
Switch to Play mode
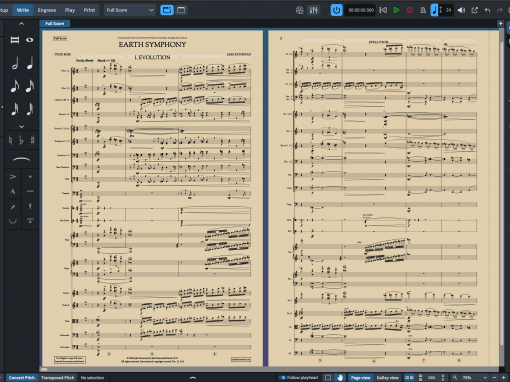coord(70,10)
